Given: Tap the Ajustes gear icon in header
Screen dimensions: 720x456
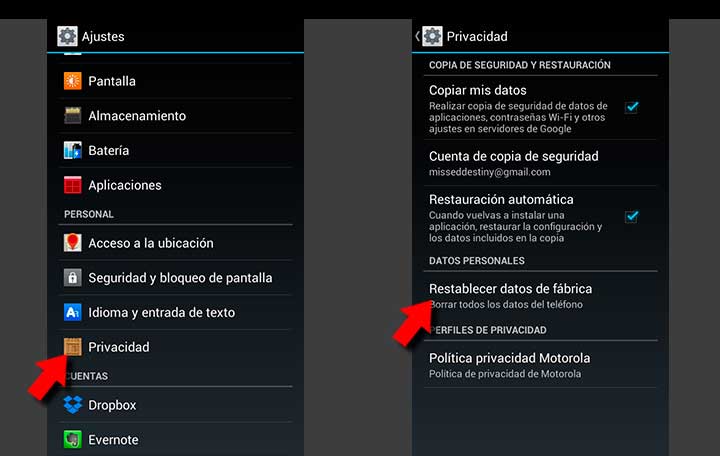Looking at the screenshot, I should 67,36.
